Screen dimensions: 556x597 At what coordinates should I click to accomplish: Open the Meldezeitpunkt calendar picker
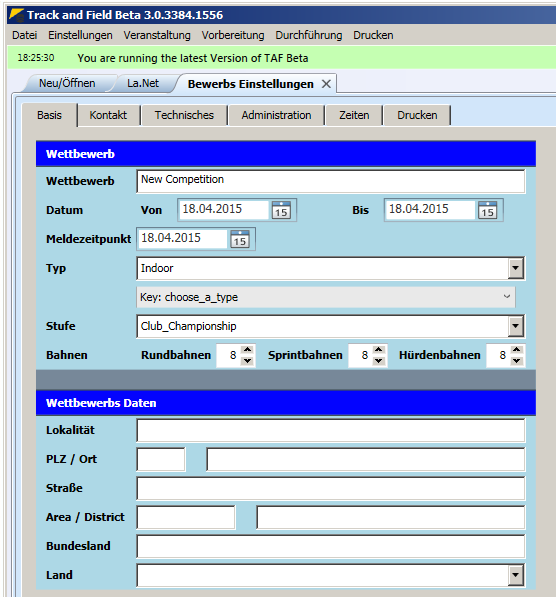click(x=240, y=239)
